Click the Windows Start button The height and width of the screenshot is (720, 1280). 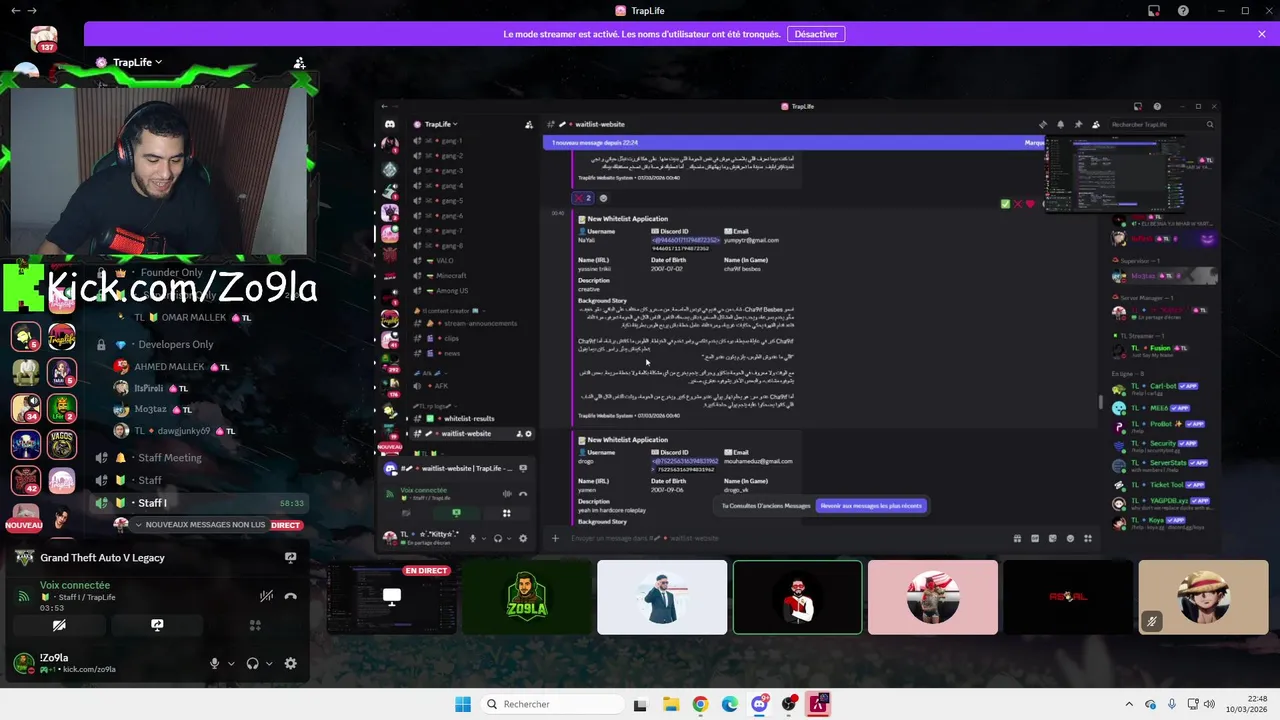coord(463,704)
